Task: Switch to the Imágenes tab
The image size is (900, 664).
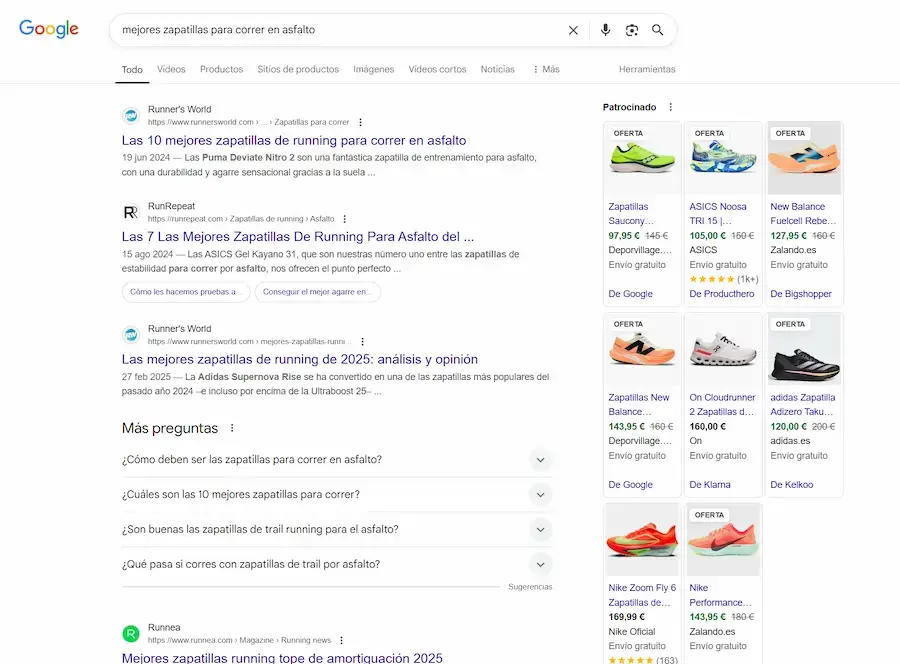Action: [374, 69]
